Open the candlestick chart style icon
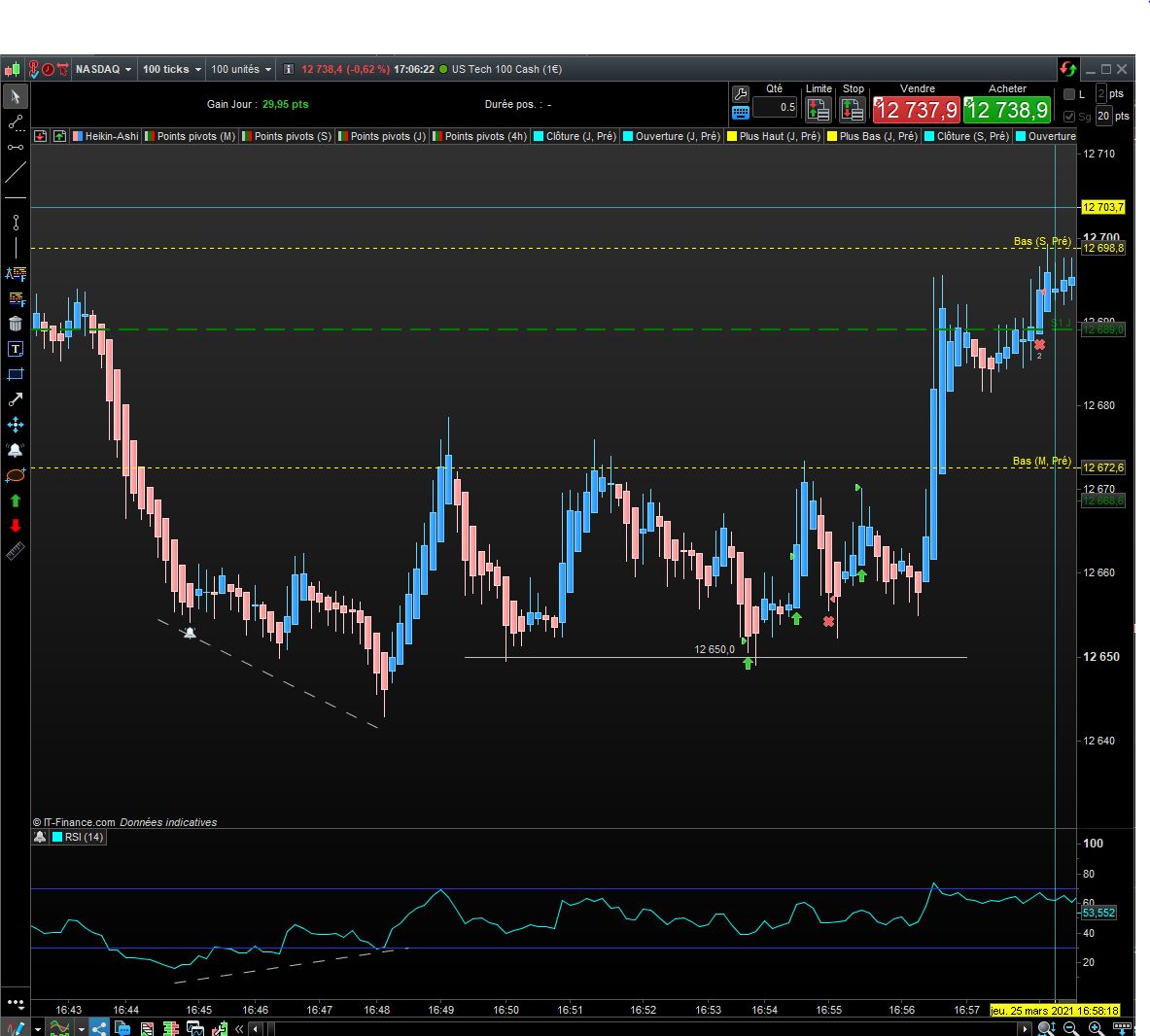 click(x=13, y=70)
